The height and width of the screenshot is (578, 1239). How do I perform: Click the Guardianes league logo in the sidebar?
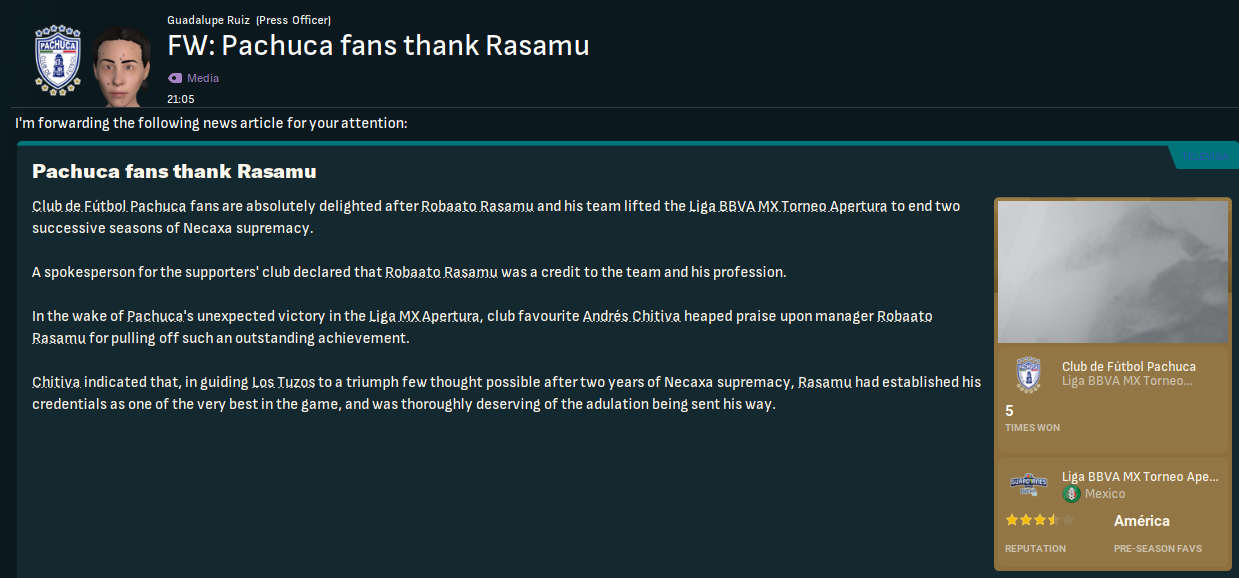1028,484
